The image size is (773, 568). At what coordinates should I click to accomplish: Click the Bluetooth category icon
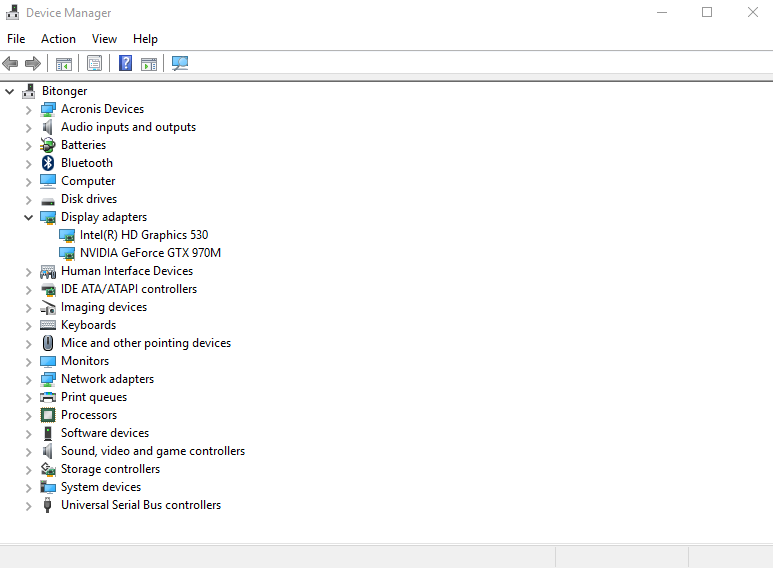tap(47, 163)
